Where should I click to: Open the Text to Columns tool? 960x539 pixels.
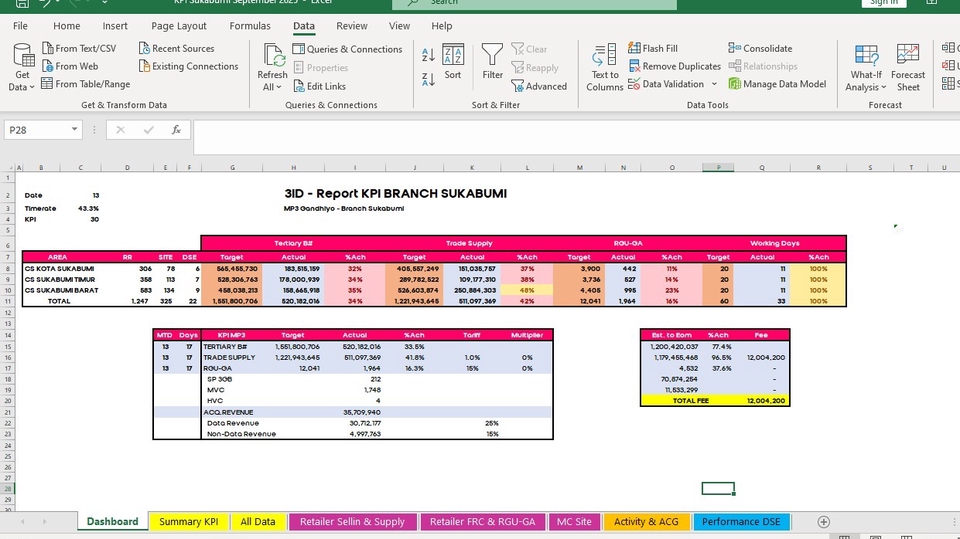604,56
